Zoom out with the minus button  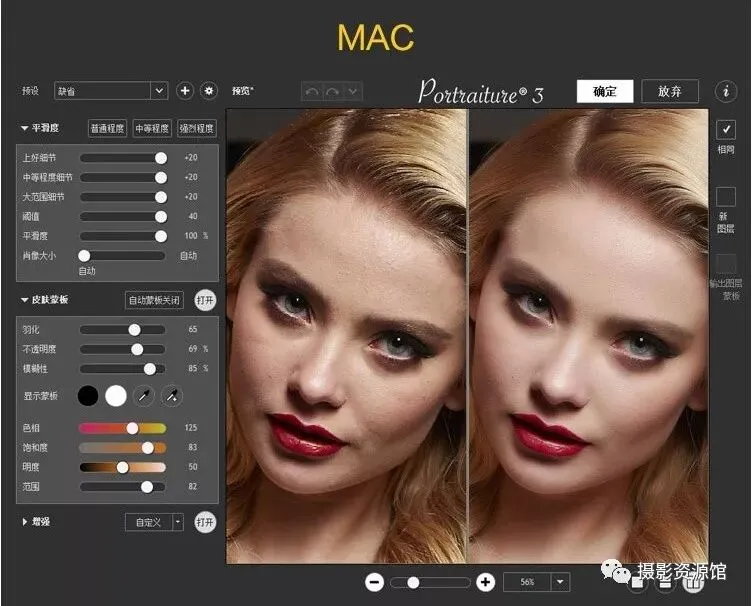click(x=374, y=582)
